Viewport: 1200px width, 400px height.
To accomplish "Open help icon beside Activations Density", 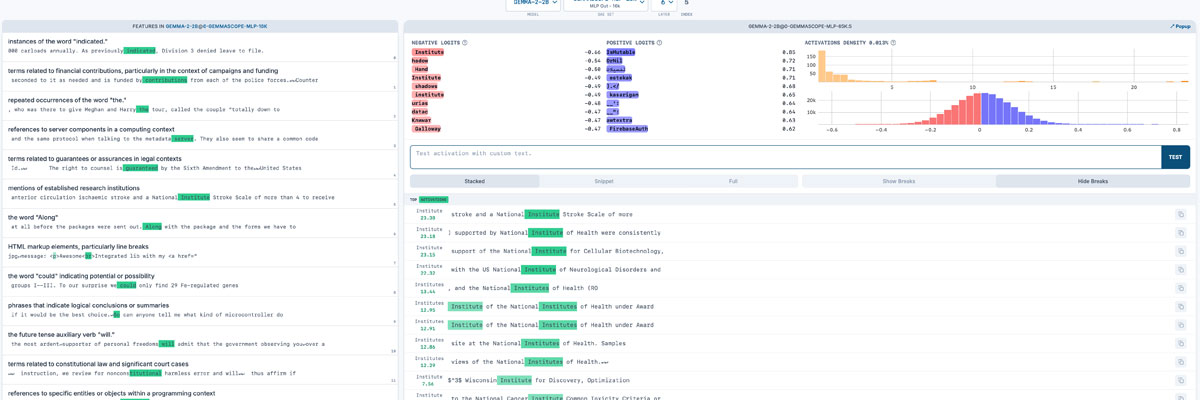I will pos(893,43).
